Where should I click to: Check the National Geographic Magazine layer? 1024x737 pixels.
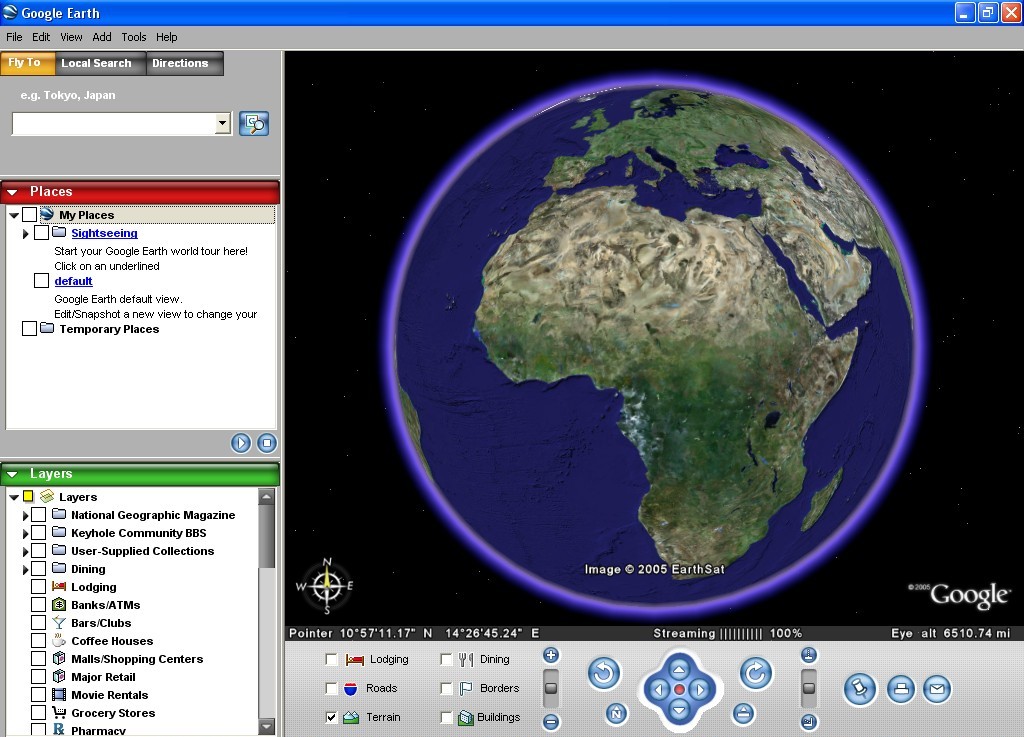pos(39,515)
